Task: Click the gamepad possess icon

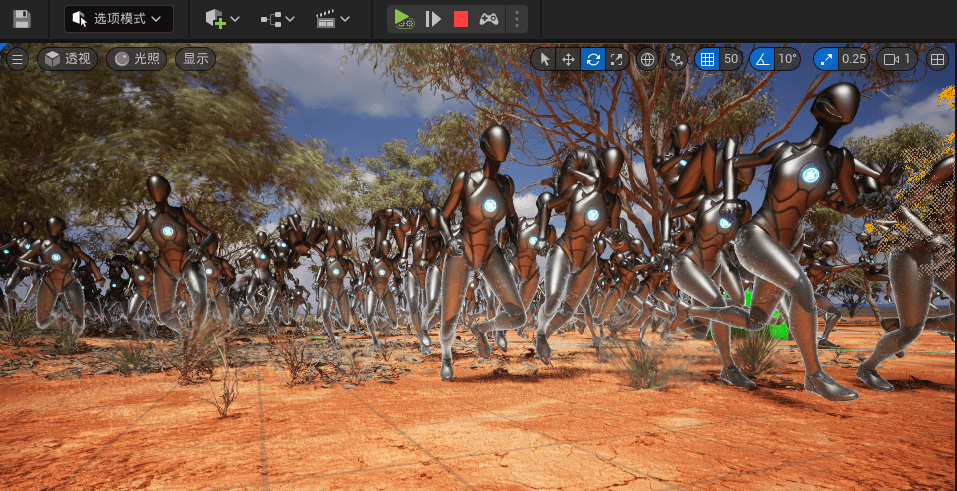Action: click(489, 19)
